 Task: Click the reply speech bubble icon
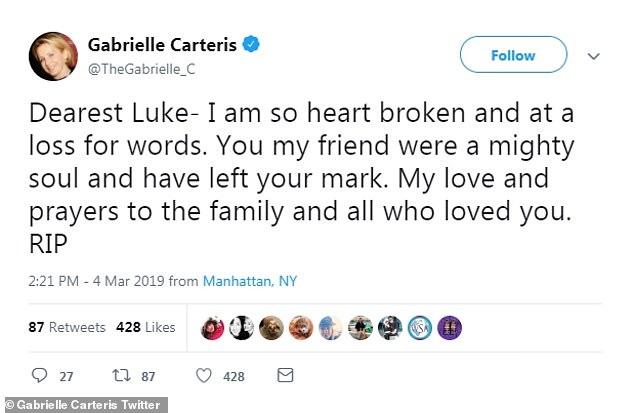[x=41, y=376]
